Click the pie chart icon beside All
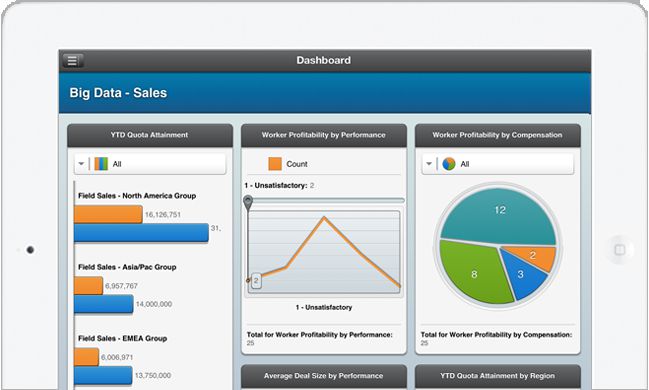 click(x=449, y=164)
